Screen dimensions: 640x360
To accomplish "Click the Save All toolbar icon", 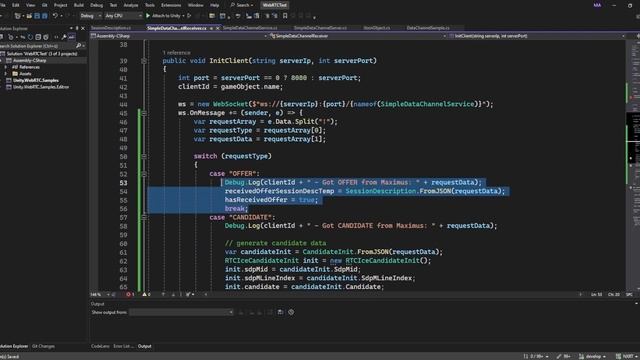I will point(44,16).
